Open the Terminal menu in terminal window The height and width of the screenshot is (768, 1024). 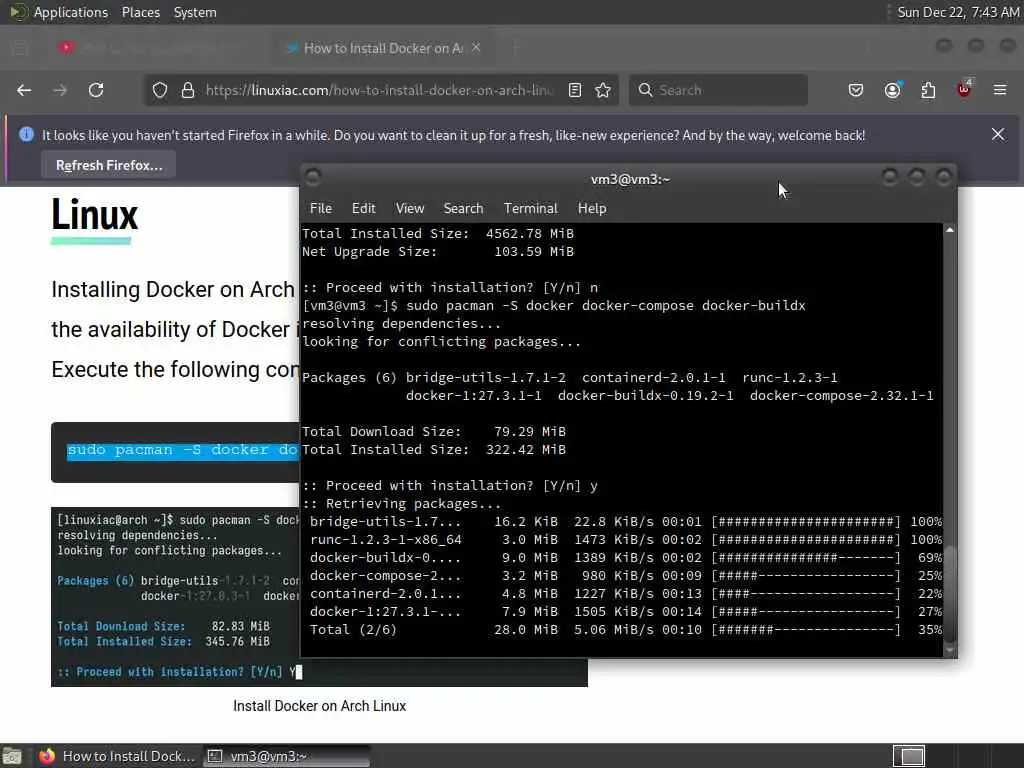point(531,208)
